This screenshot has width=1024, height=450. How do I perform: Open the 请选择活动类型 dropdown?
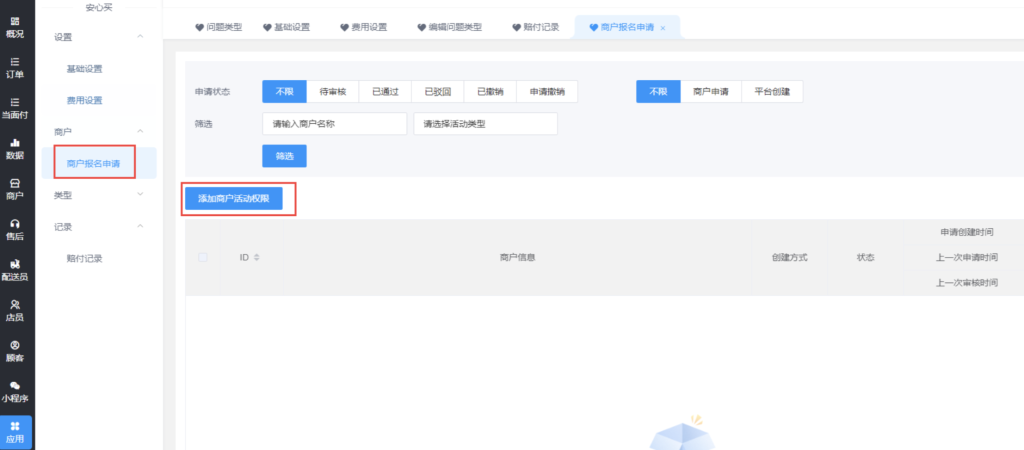coord(485,124)
